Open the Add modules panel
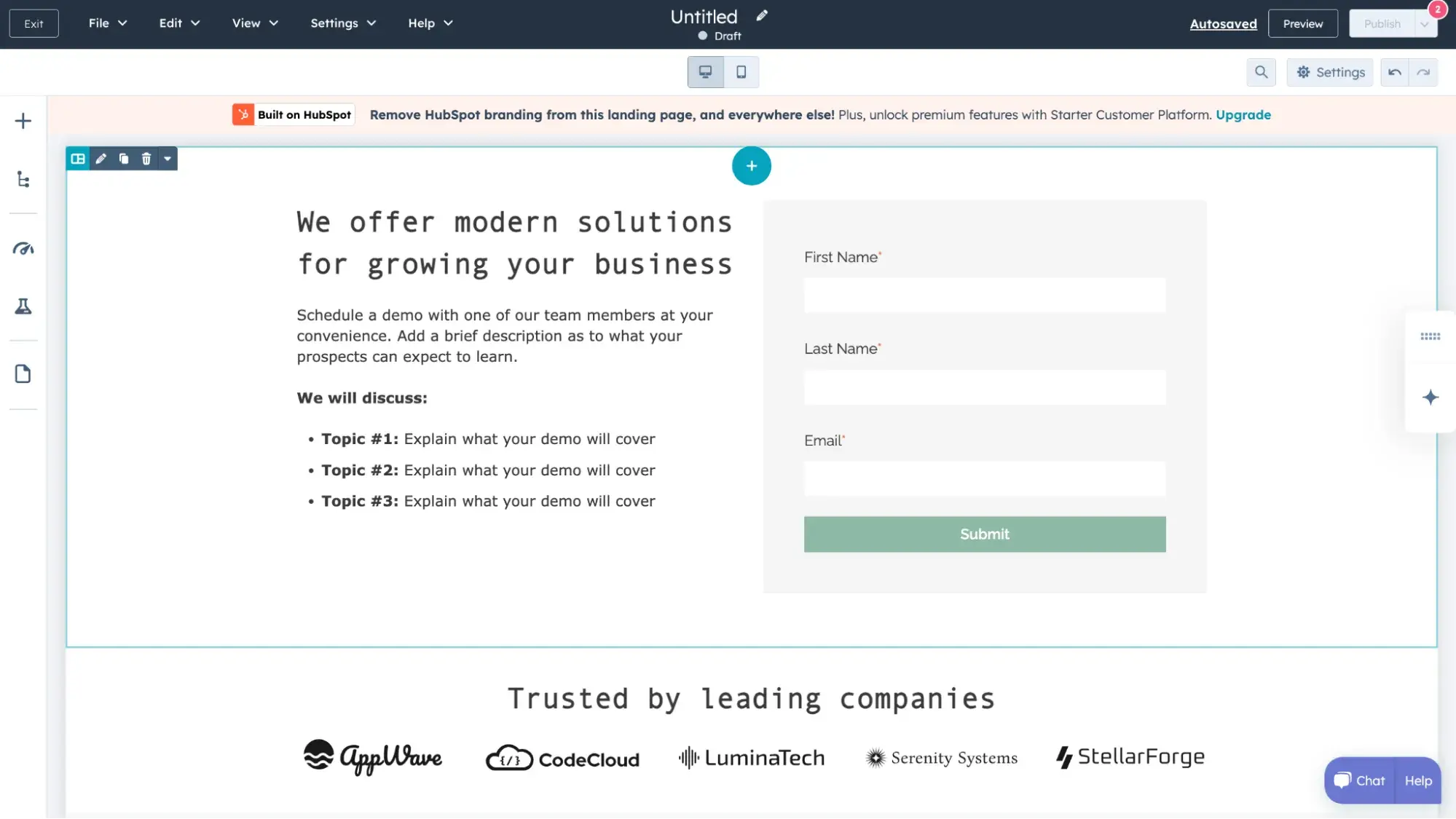 click(23, 121)
